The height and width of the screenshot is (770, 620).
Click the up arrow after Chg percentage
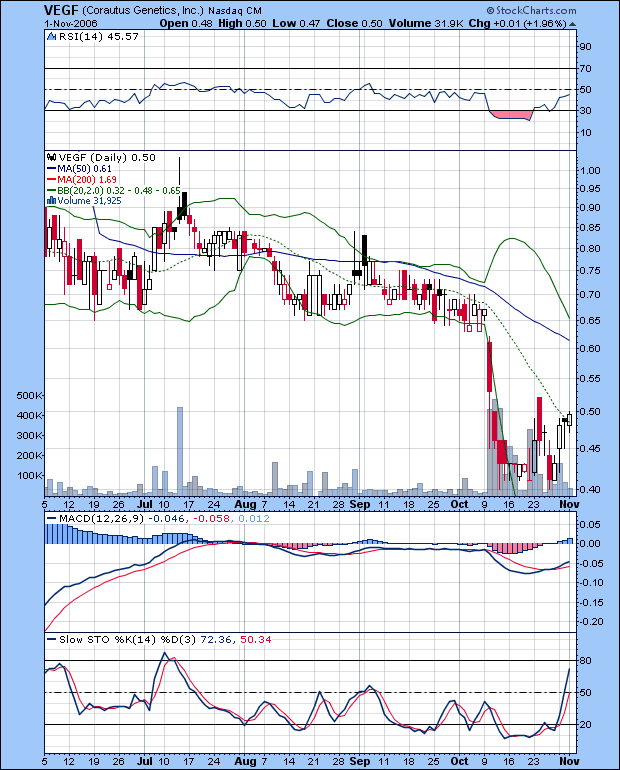click(572, 24)
